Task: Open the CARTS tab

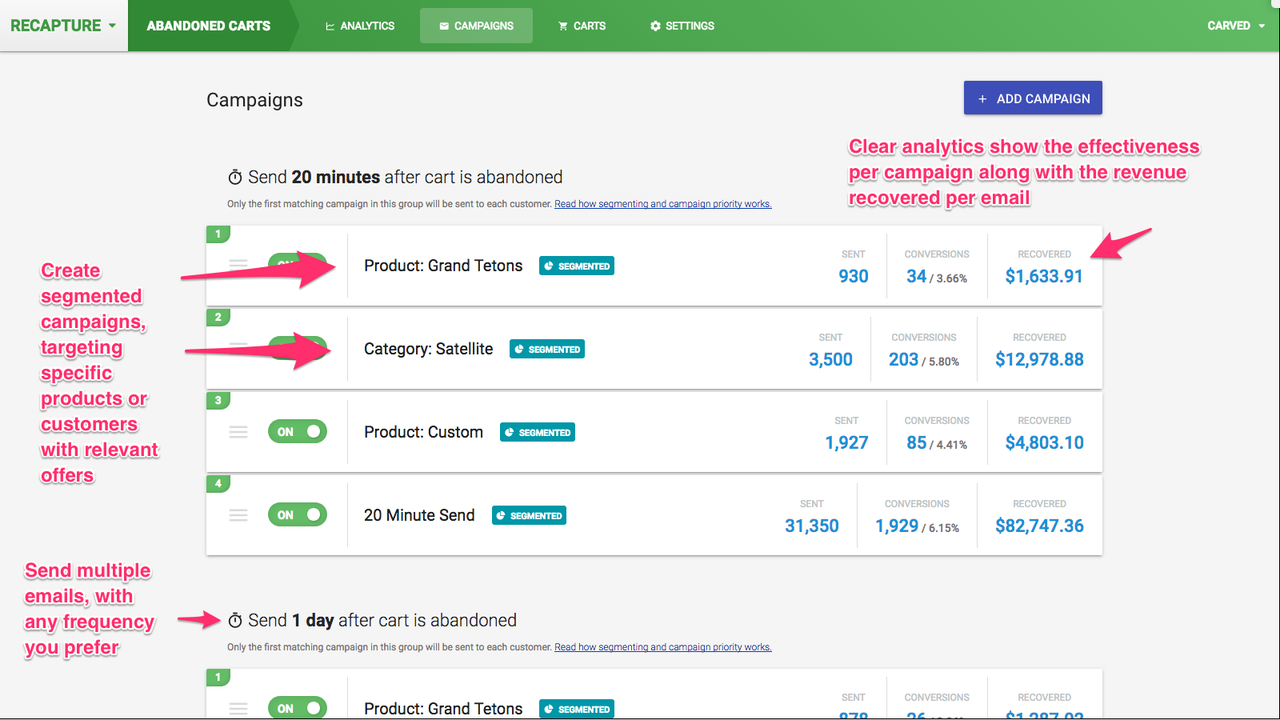Action: [581, 25]
